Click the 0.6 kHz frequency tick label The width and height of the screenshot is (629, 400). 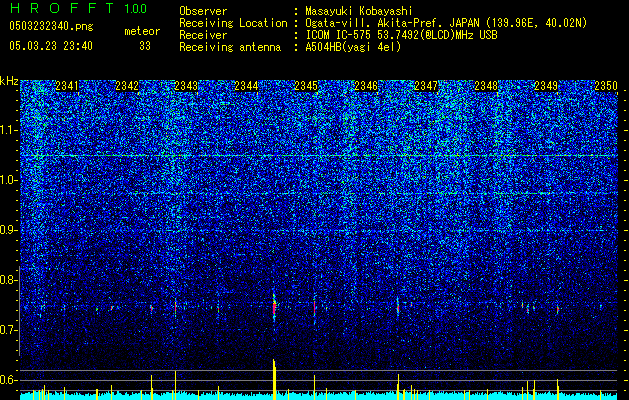(9, 380)
